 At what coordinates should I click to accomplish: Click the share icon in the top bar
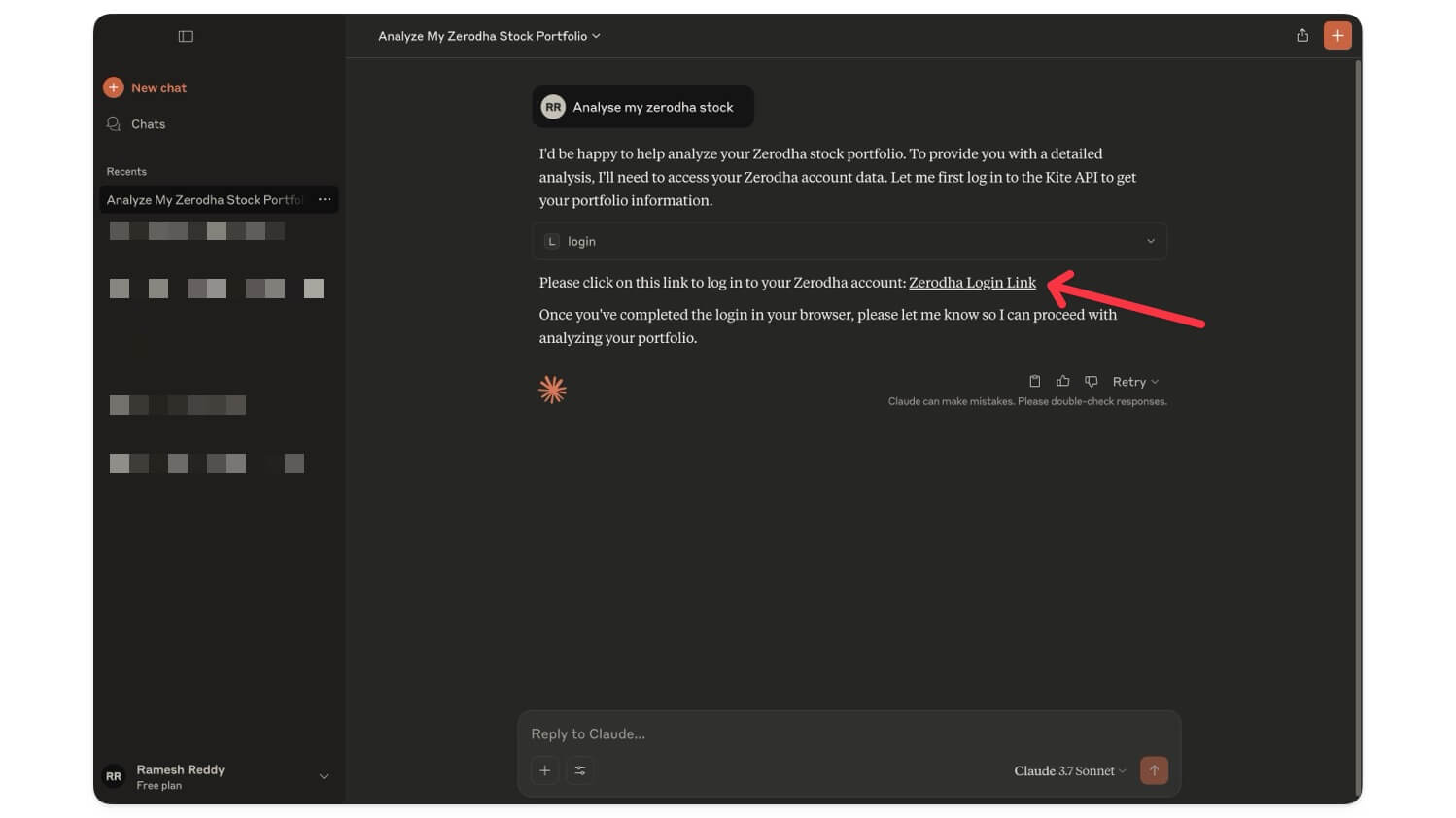coord(1302,36)
